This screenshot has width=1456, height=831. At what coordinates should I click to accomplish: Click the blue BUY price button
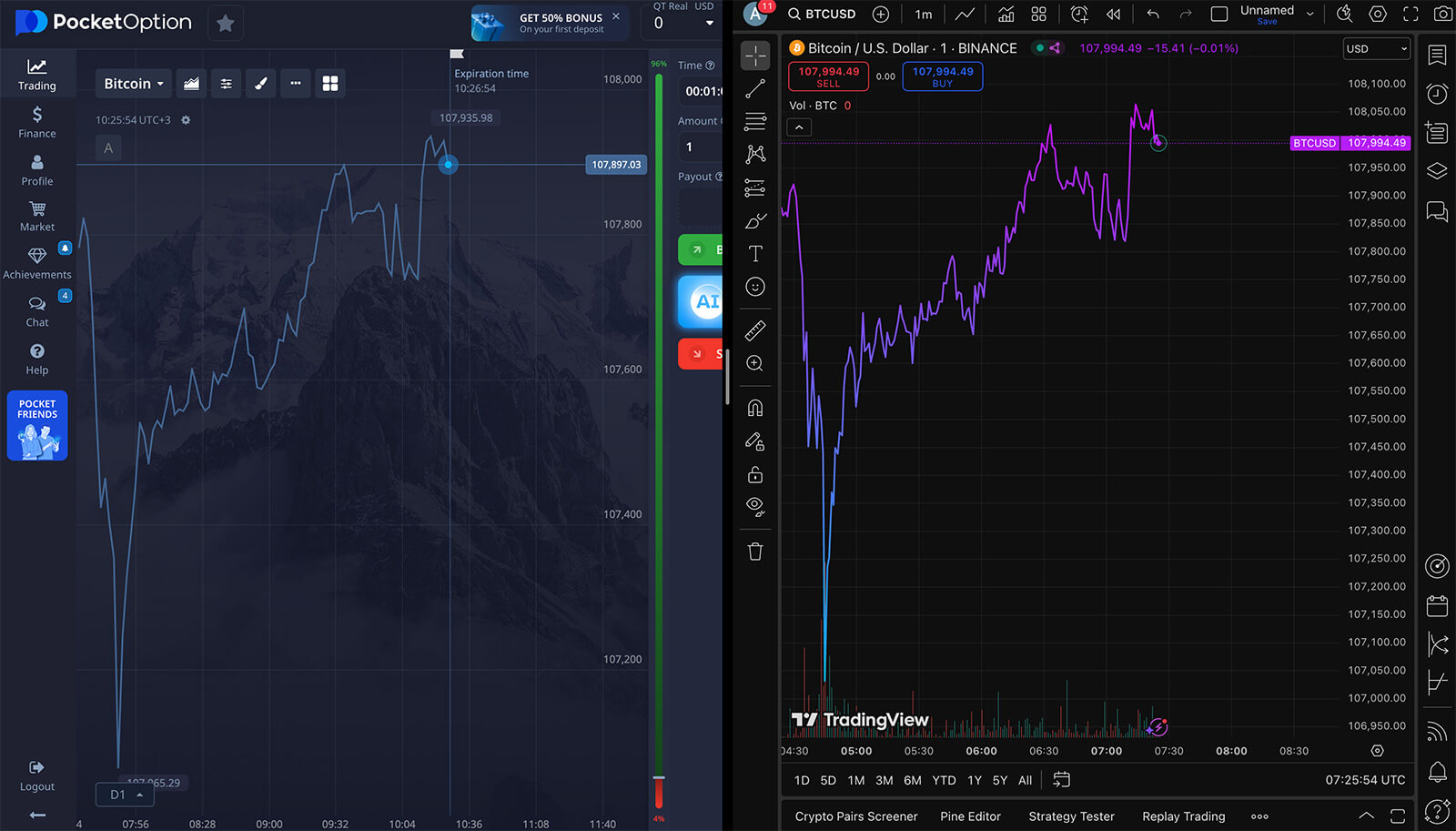(942, 76)
